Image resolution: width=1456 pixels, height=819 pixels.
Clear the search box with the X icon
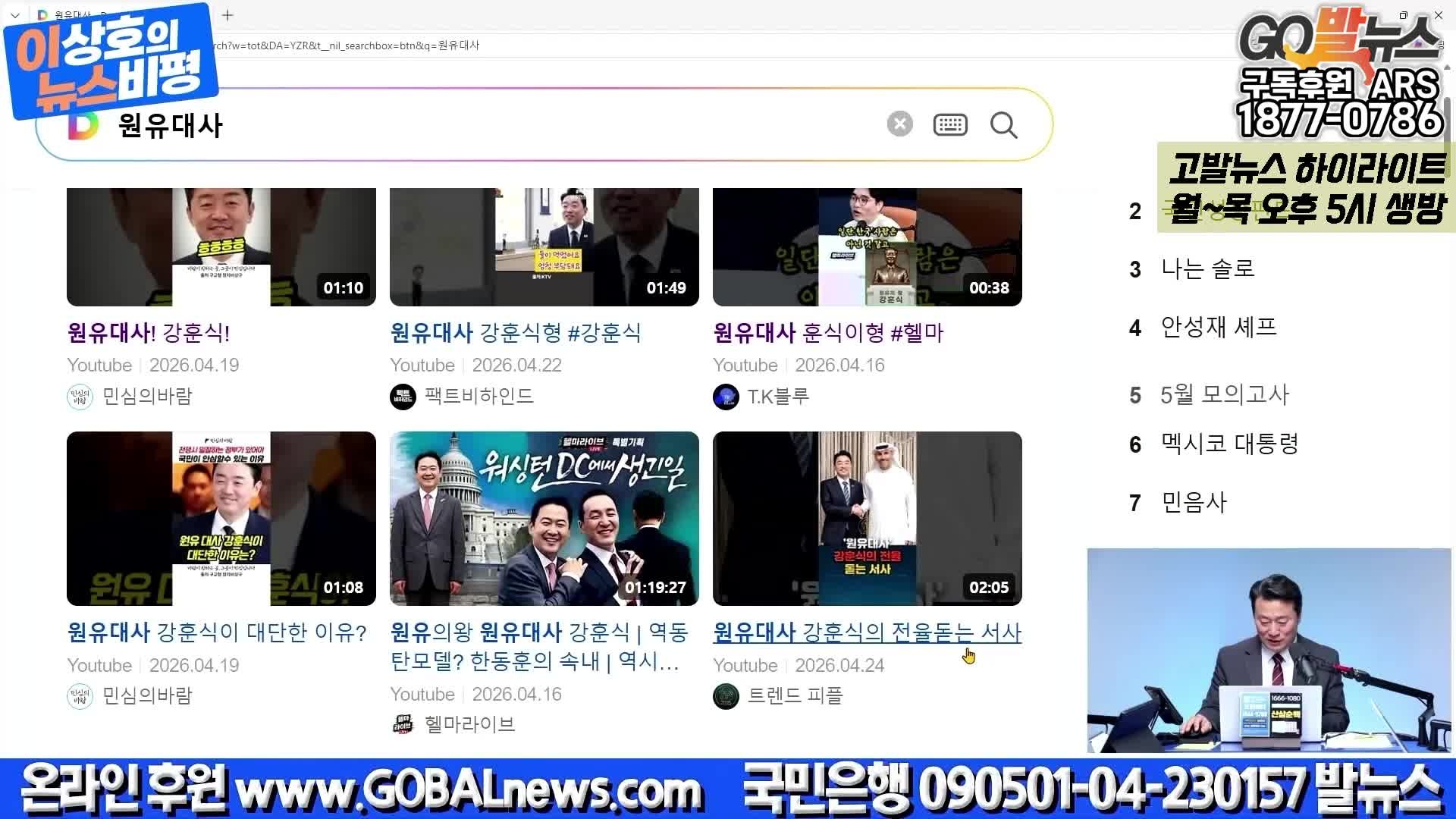(900, 124)
